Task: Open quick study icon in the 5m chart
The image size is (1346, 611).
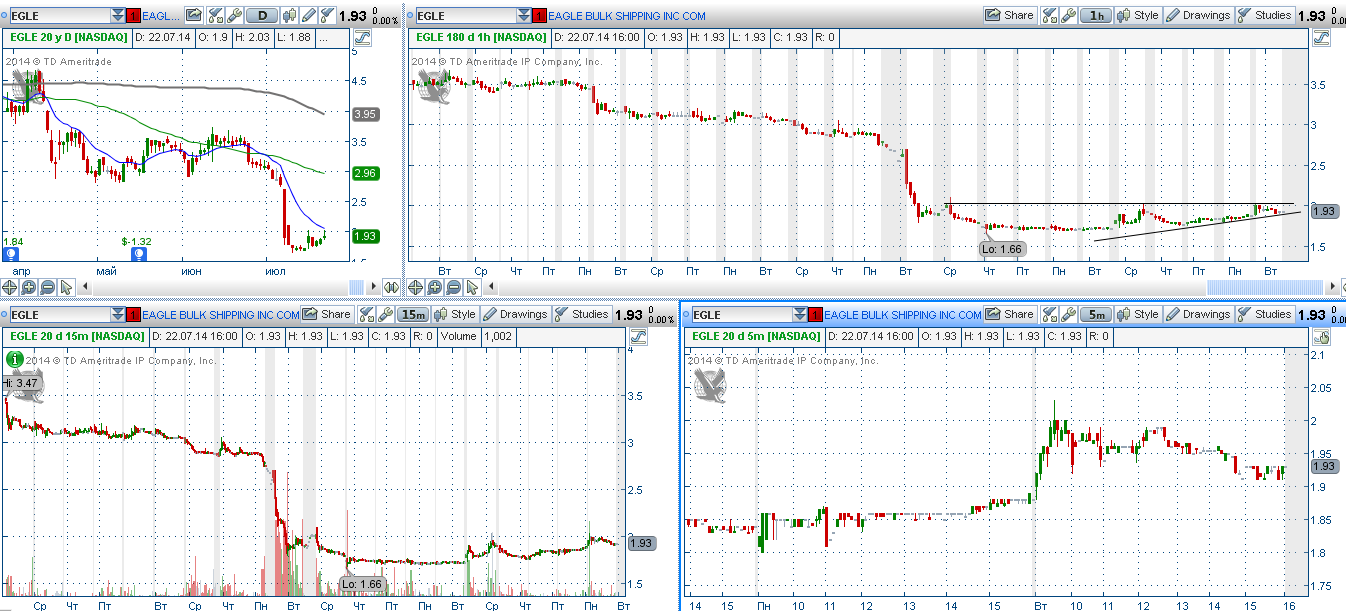Action: click(1050, 314)
